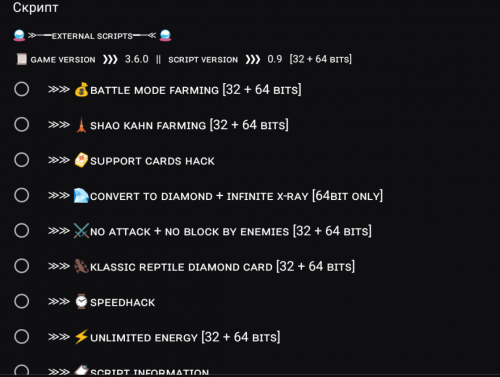
Task: Choose the Support Cards Hack radio option
Action: tap(22, 160)
